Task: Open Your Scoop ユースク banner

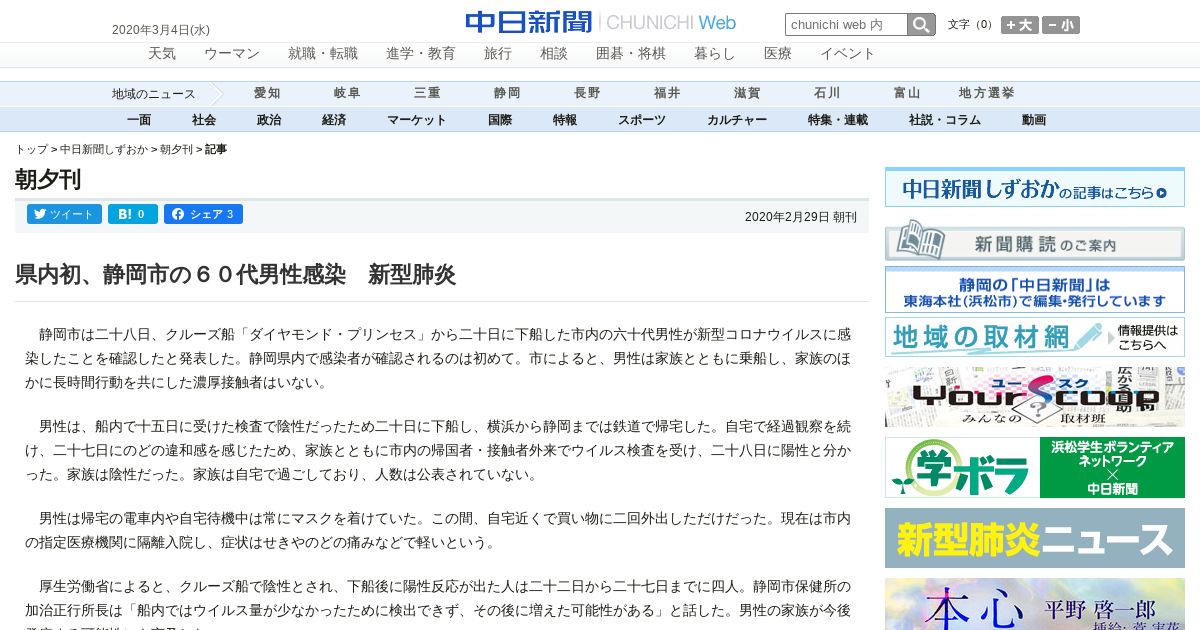Action: click(1035, 397)
